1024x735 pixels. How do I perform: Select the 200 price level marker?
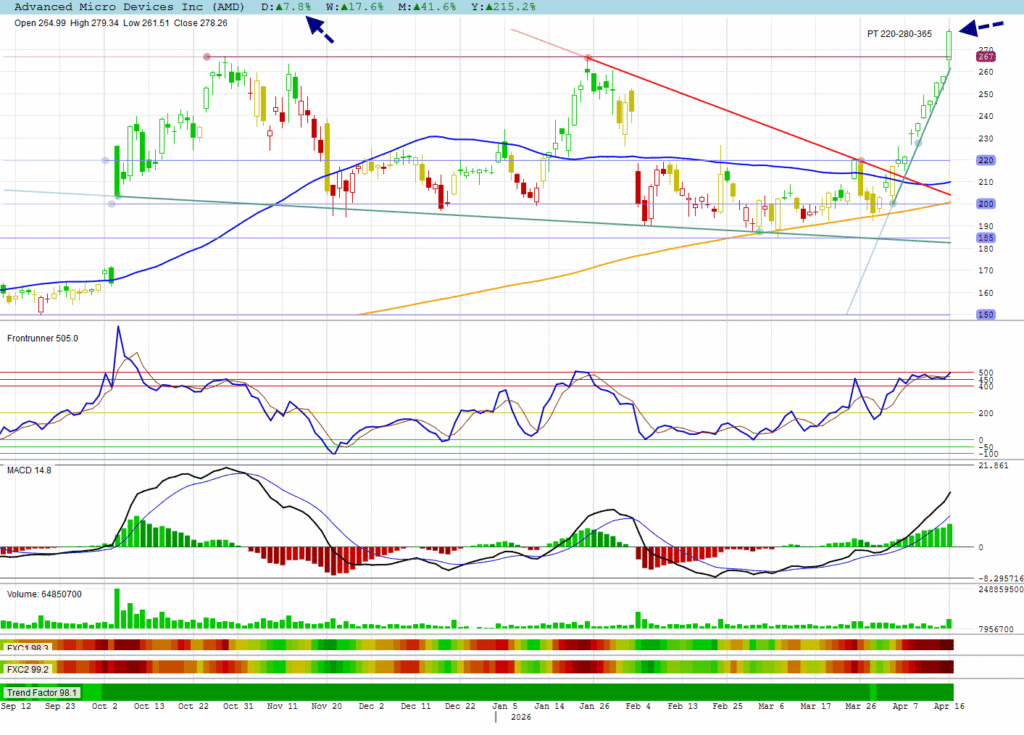[x=985, y=204]
